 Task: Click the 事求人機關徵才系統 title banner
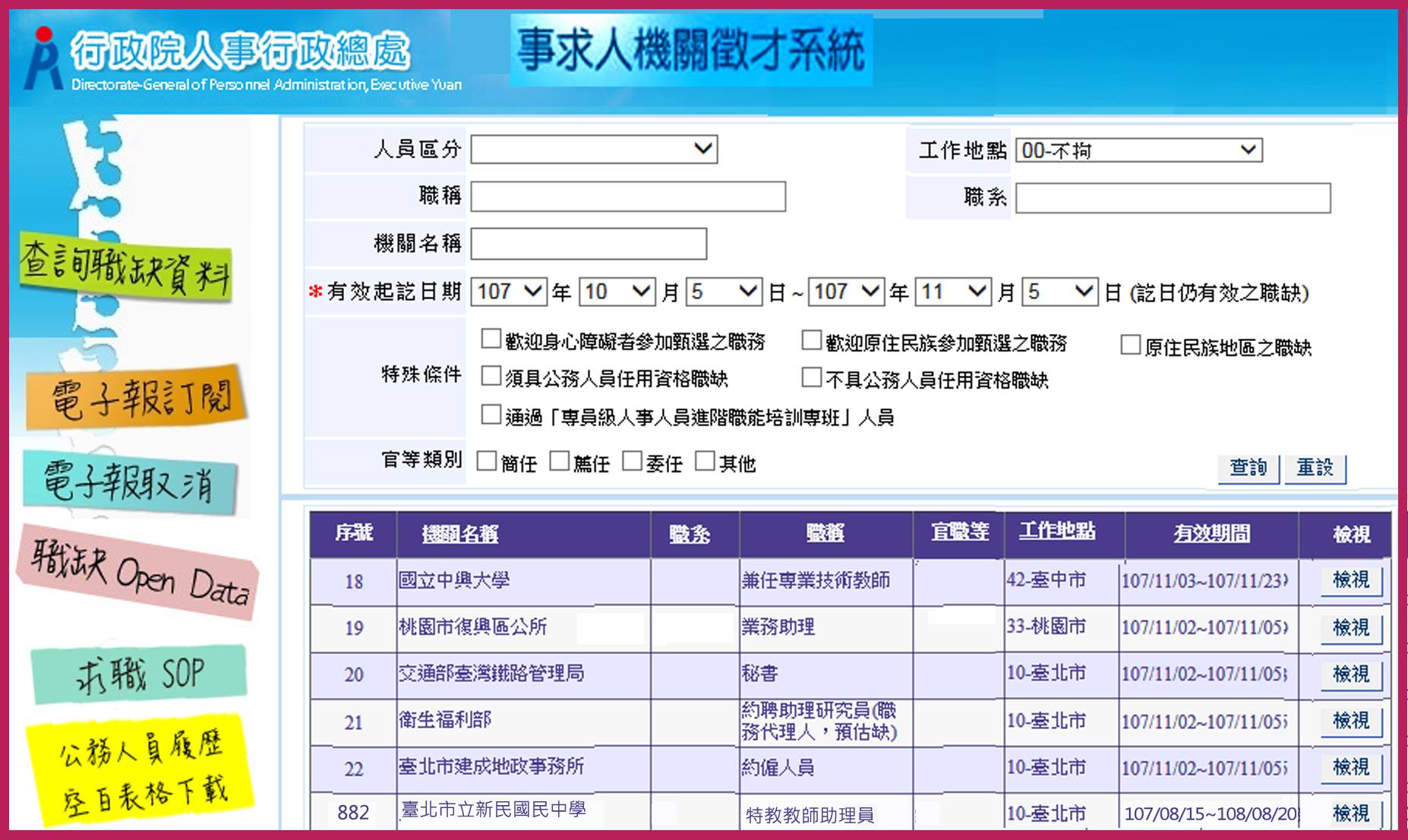pos(691,50)
